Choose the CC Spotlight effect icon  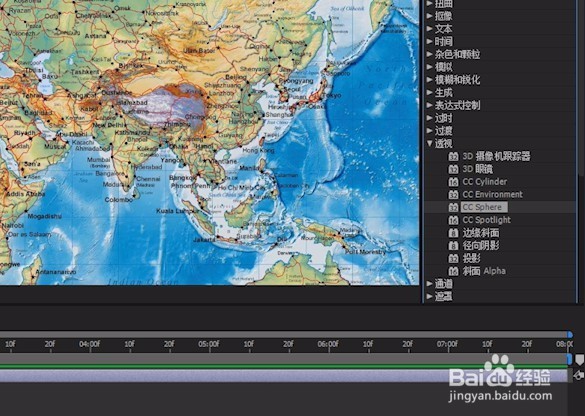pos(453,220)
